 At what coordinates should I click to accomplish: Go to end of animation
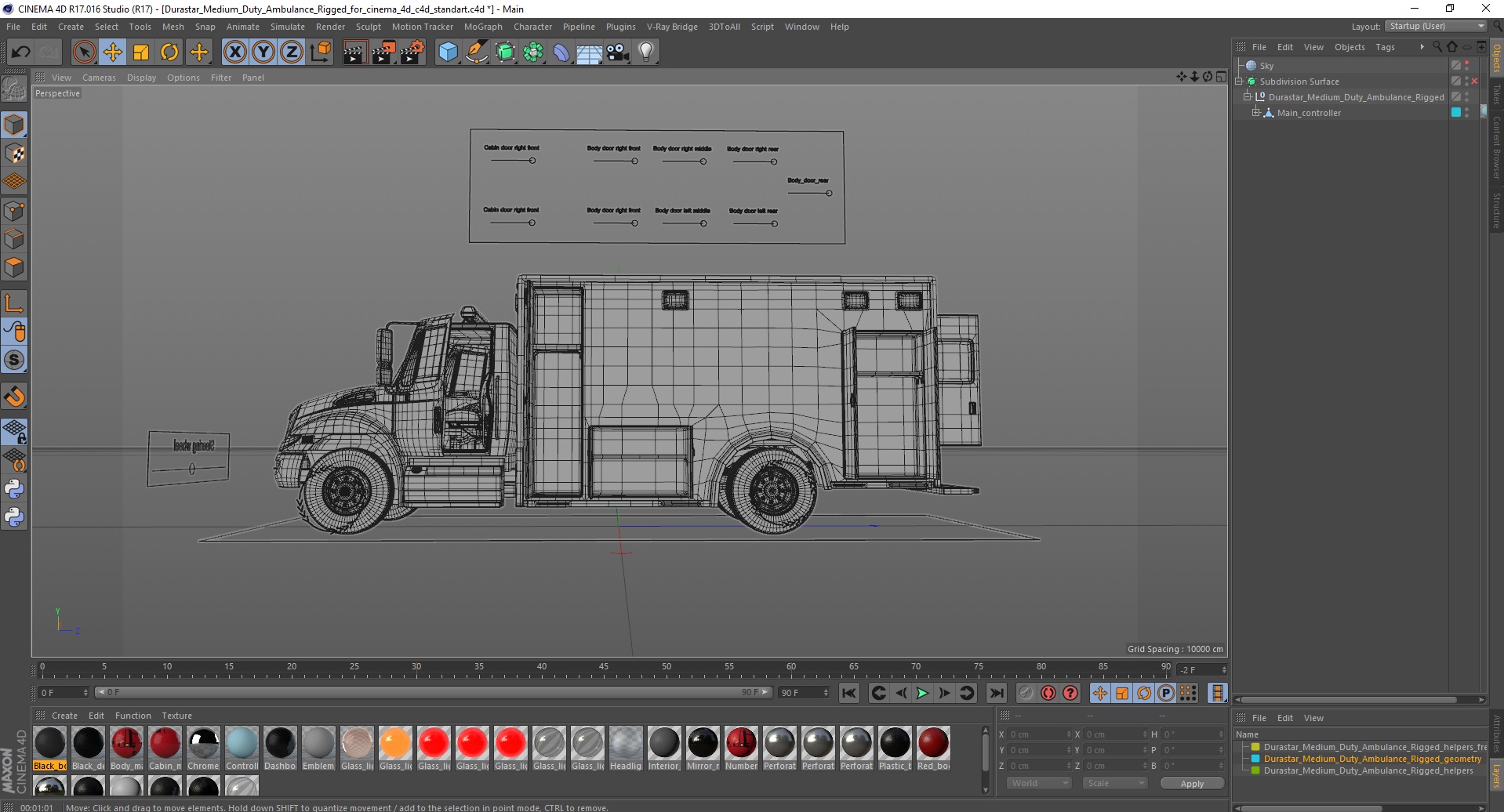[x=997, y=693]
